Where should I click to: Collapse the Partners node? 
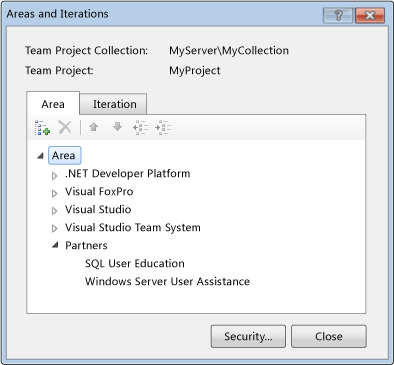[x=55, y=245]
